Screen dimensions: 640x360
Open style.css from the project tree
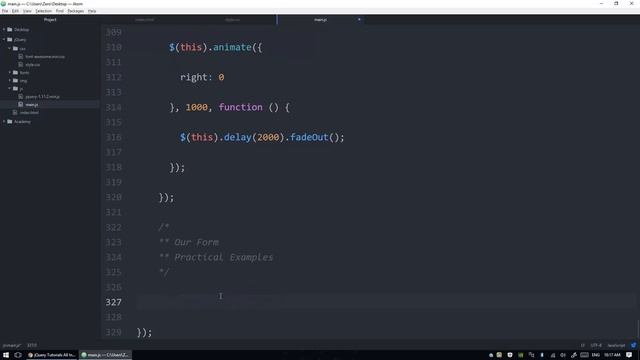tap(33, 64)
